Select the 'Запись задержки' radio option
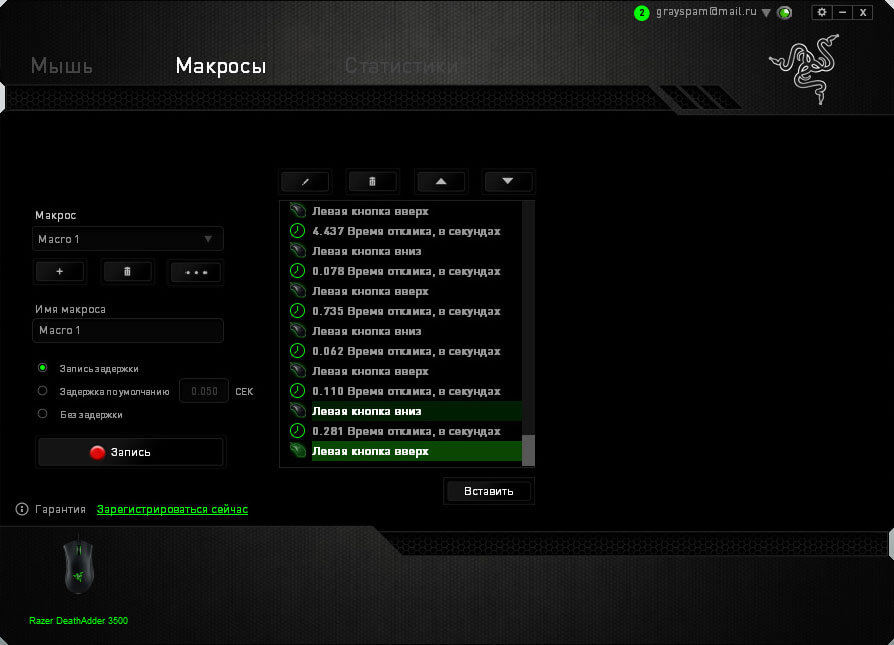 [42, 368]
